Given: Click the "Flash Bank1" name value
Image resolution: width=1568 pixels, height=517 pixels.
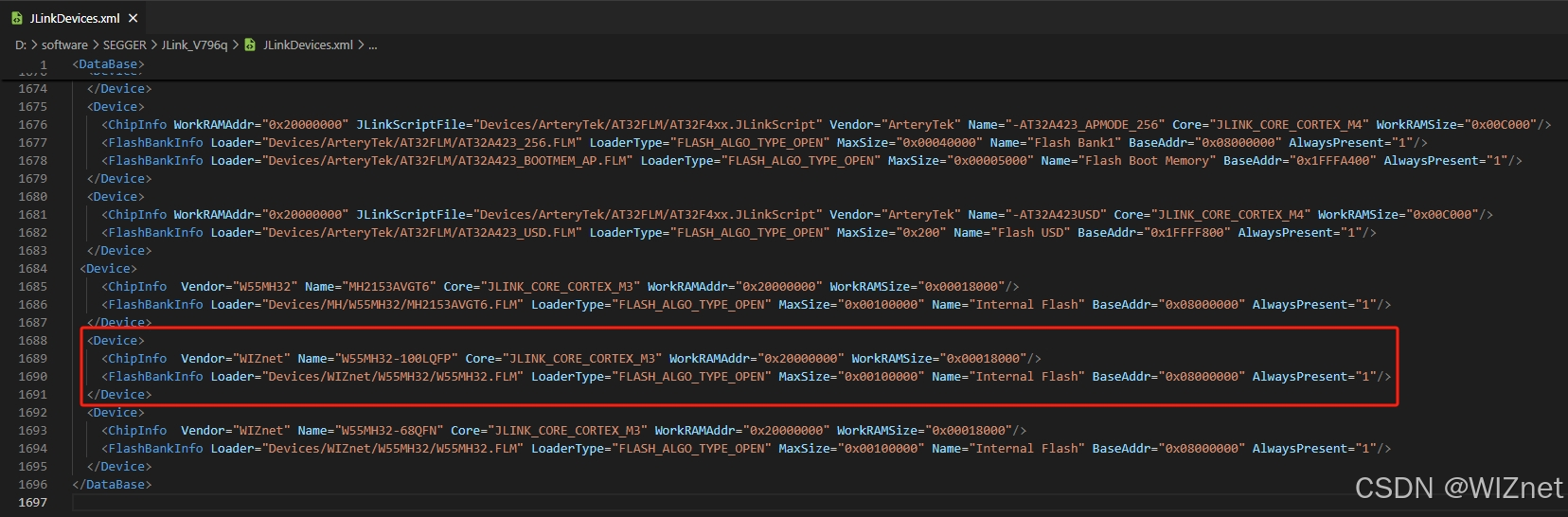Looking at the screenshot, I should [1077, 142].
